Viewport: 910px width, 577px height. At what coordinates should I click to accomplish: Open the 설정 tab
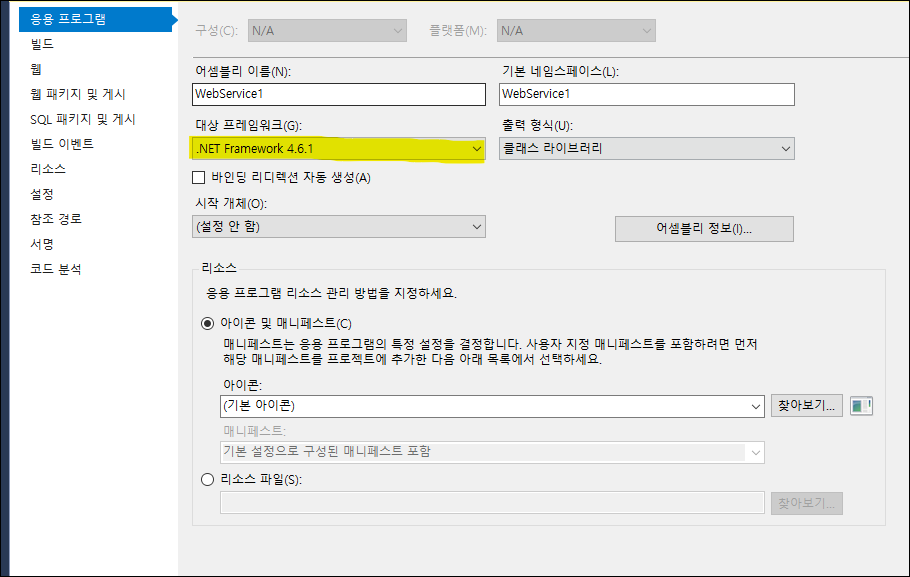coord(42,194)
